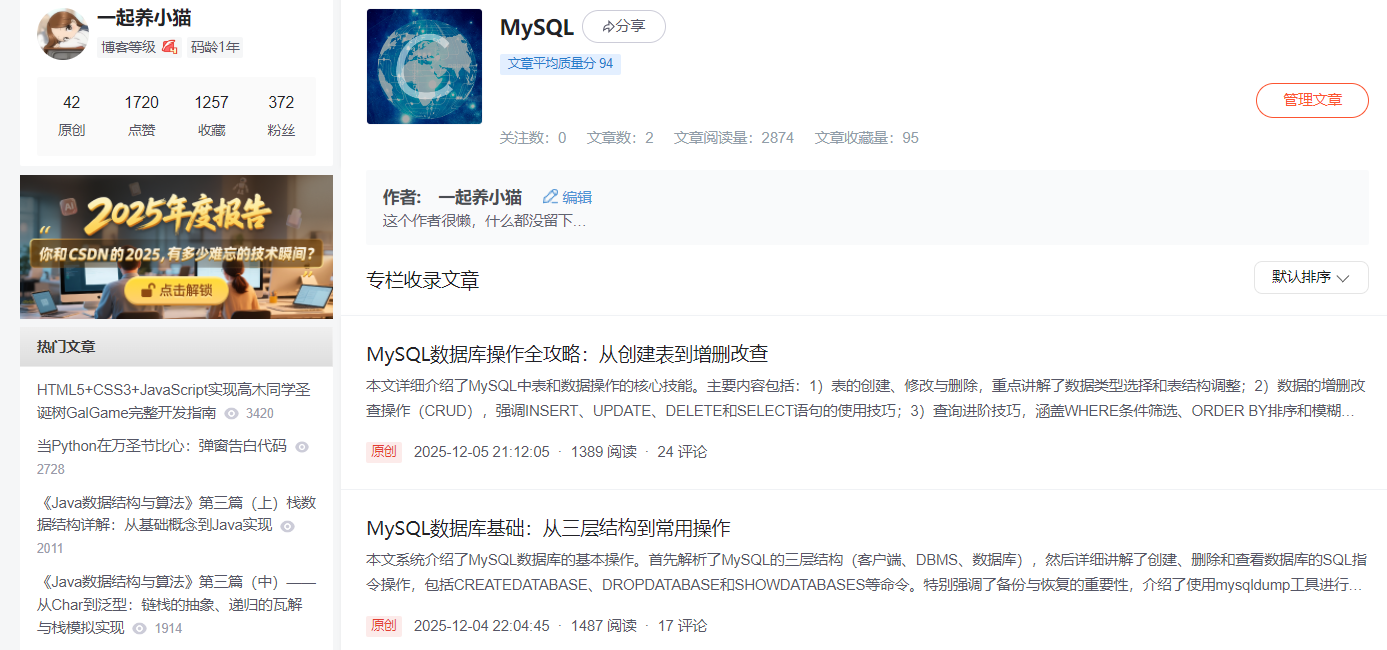Click the eye icon on the 弹窗告白代码 line

coord(302,447)
